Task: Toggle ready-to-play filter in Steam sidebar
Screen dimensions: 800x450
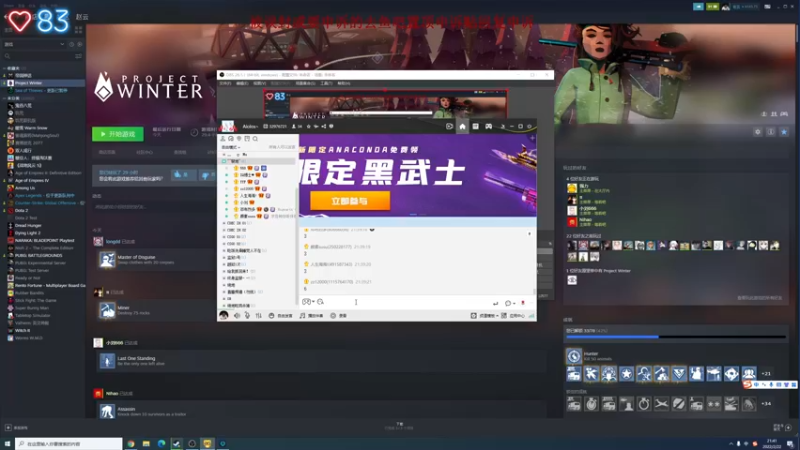Action: tap(79, 44)
